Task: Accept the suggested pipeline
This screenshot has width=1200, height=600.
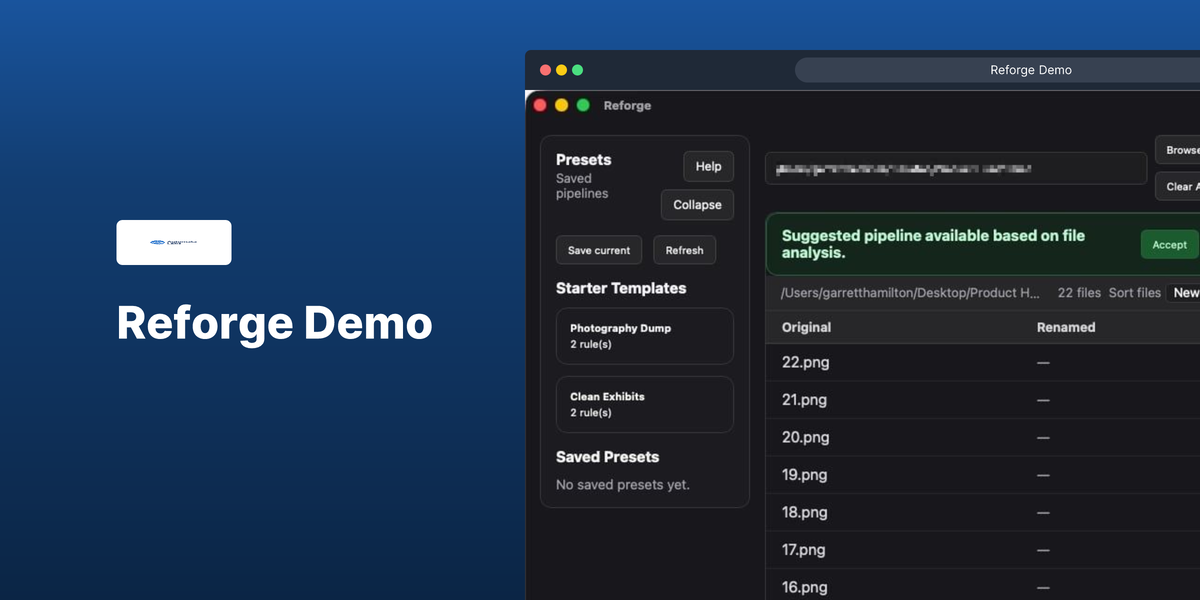Action: 1169,244
